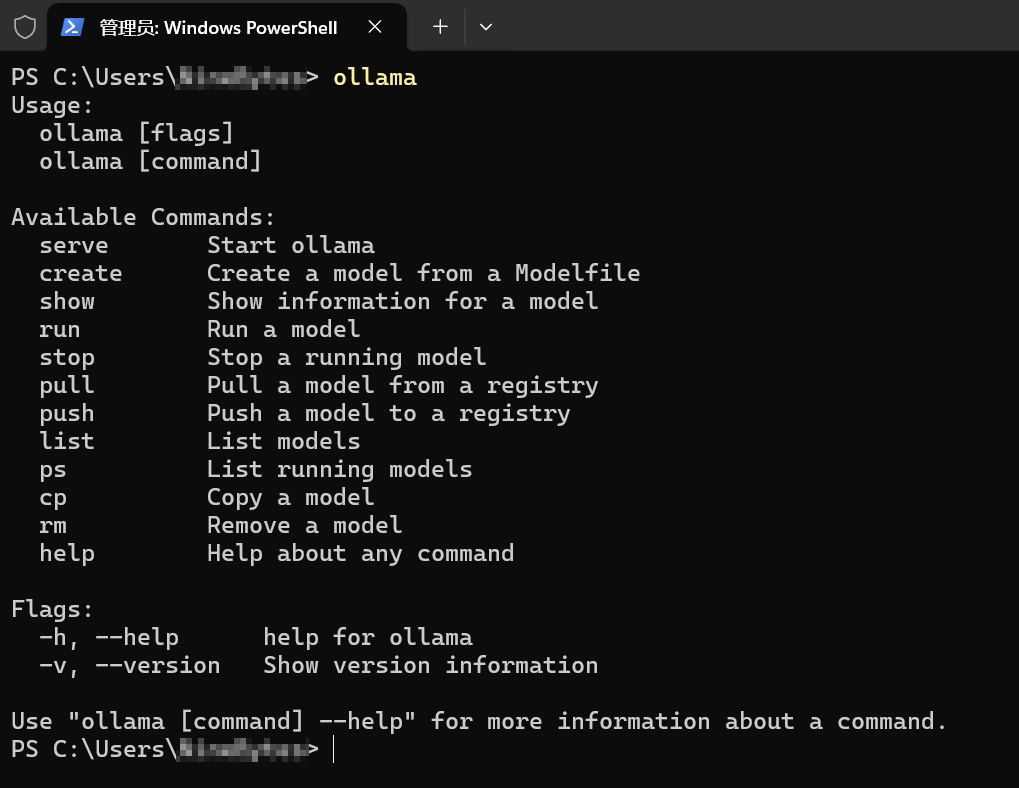Click the 'cp' command name
Viewport: 1019px width, 788px height.
pos(53,498)
